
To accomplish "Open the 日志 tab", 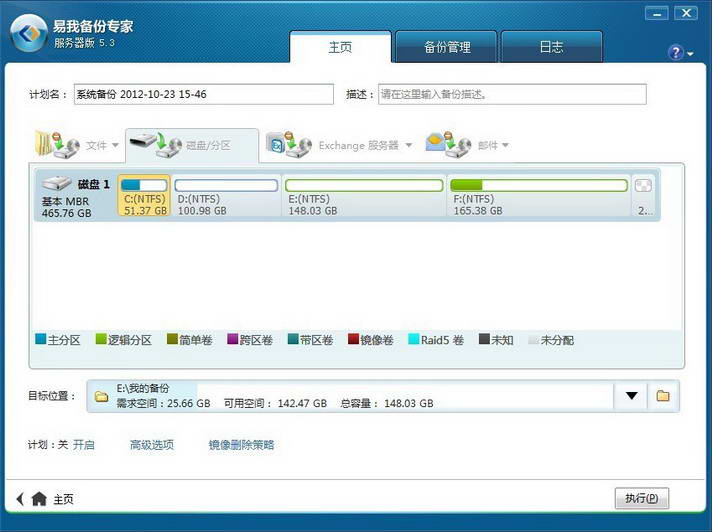I will (551, 47).
